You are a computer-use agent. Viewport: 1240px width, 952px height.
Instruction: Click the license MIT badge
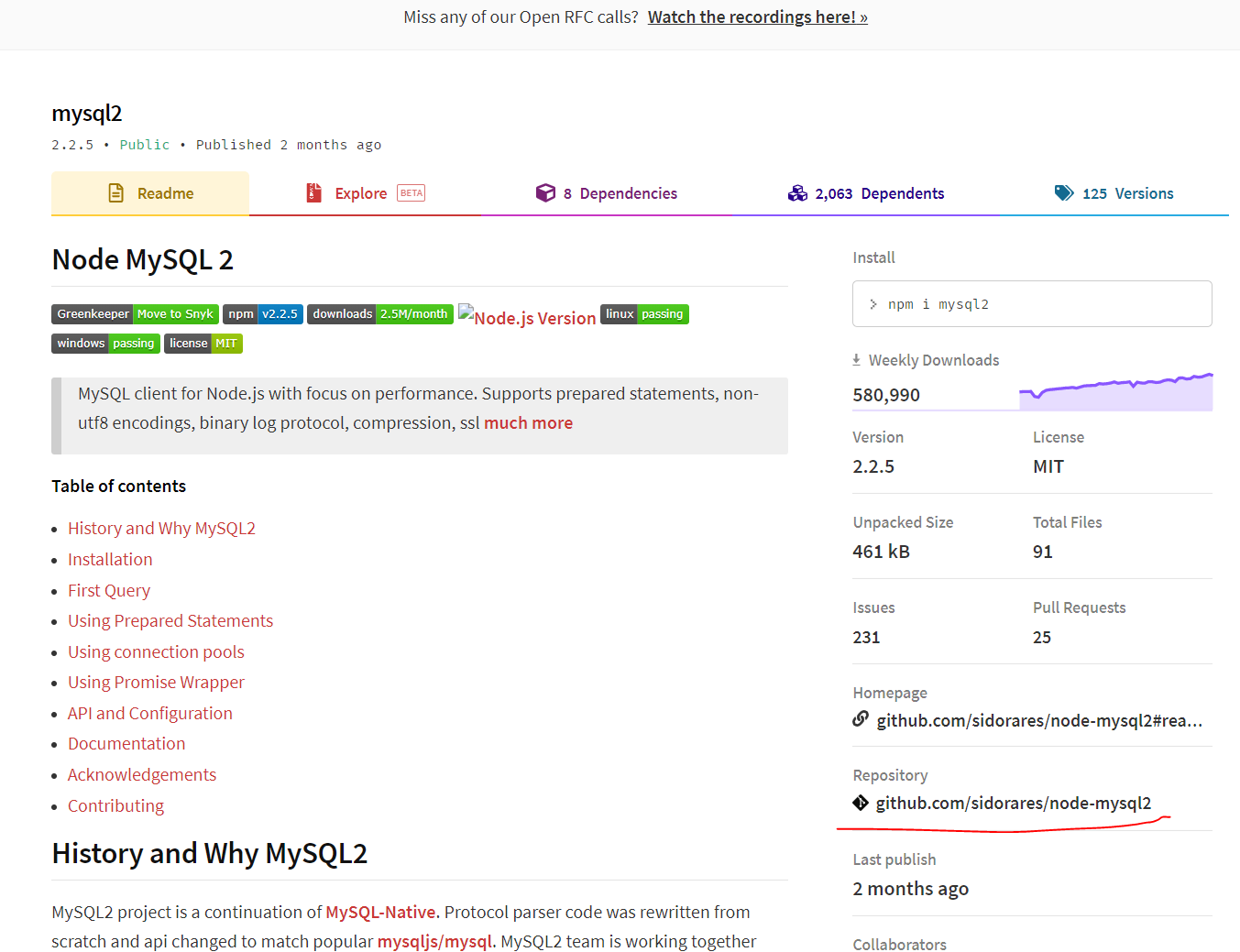tap(203, 343)
